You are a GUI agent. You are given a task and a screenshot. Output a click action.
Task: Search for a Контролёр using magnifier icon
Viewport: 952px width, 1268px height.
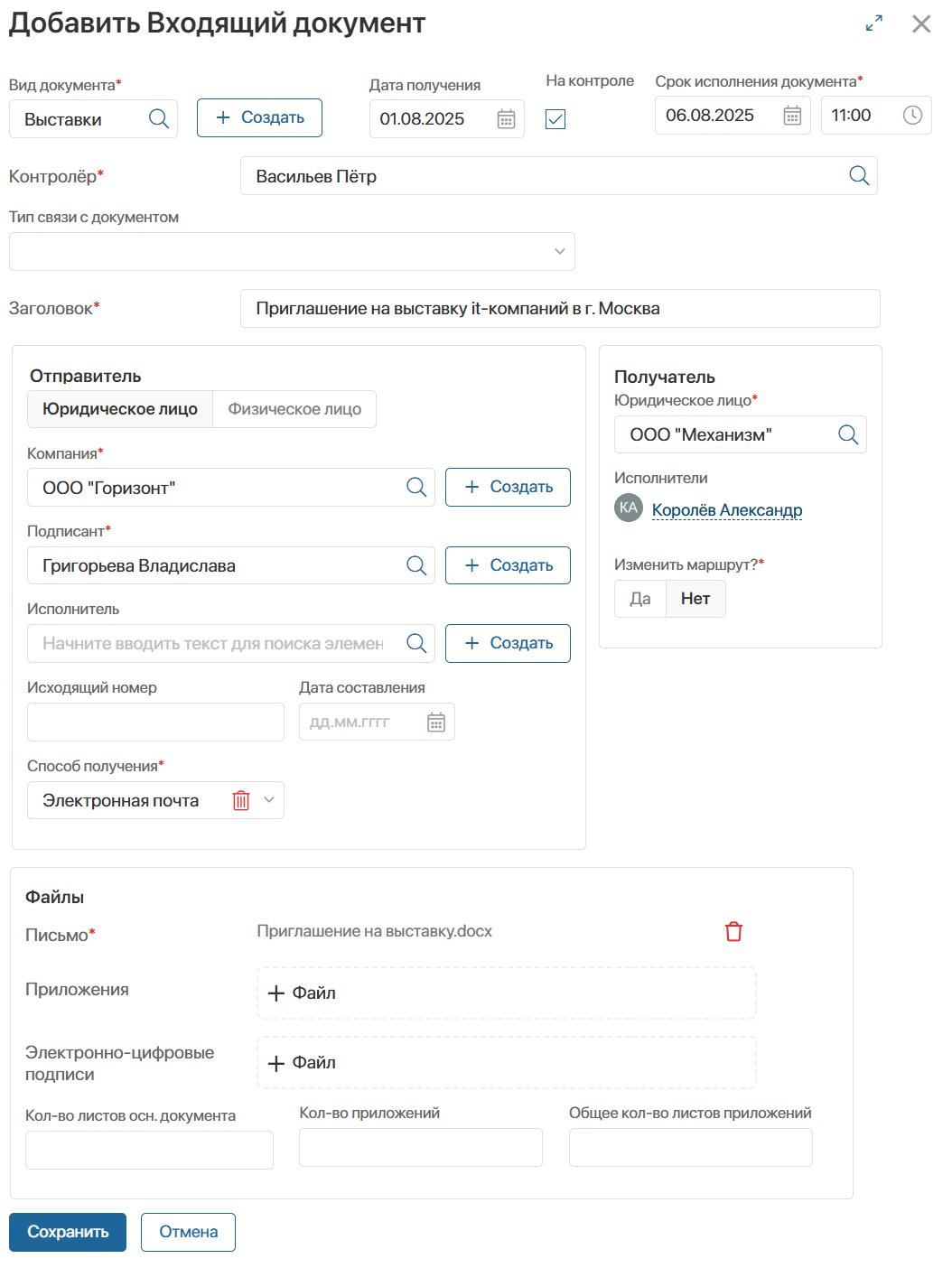[857, 175]
